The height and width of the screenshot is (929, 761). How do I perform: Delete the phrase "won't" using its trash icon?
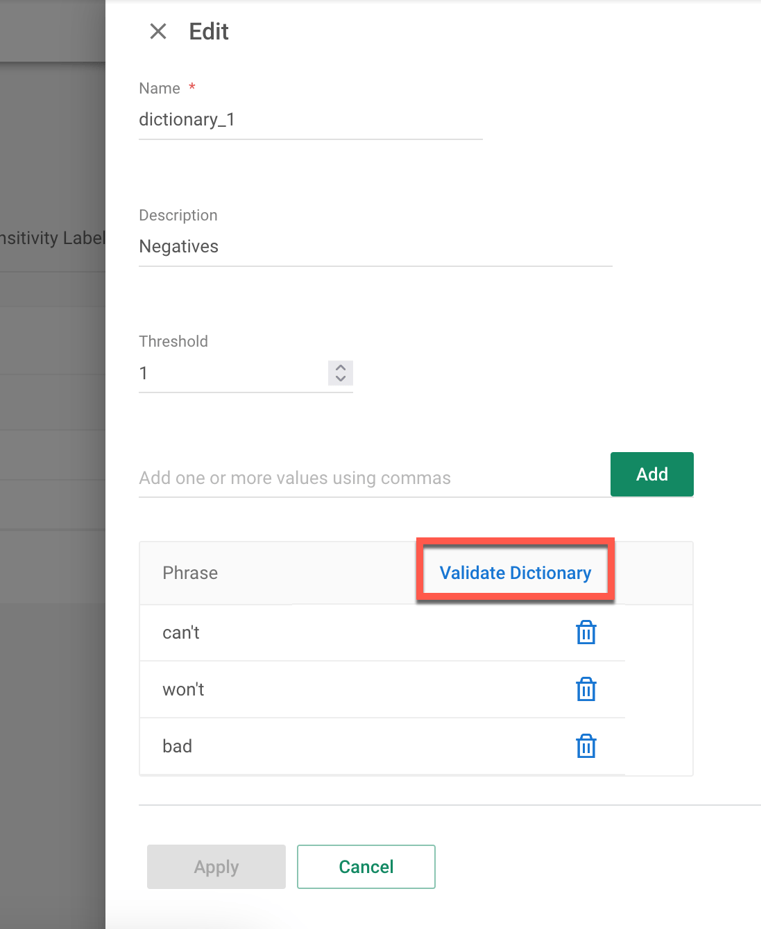[x=586, y=689]
